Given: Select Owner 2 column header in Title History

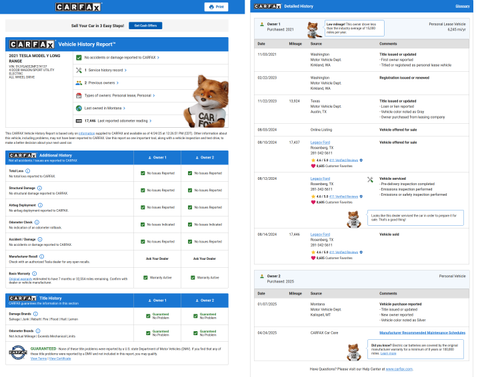Looking at the screenshot, I should [x=205, y=301].
